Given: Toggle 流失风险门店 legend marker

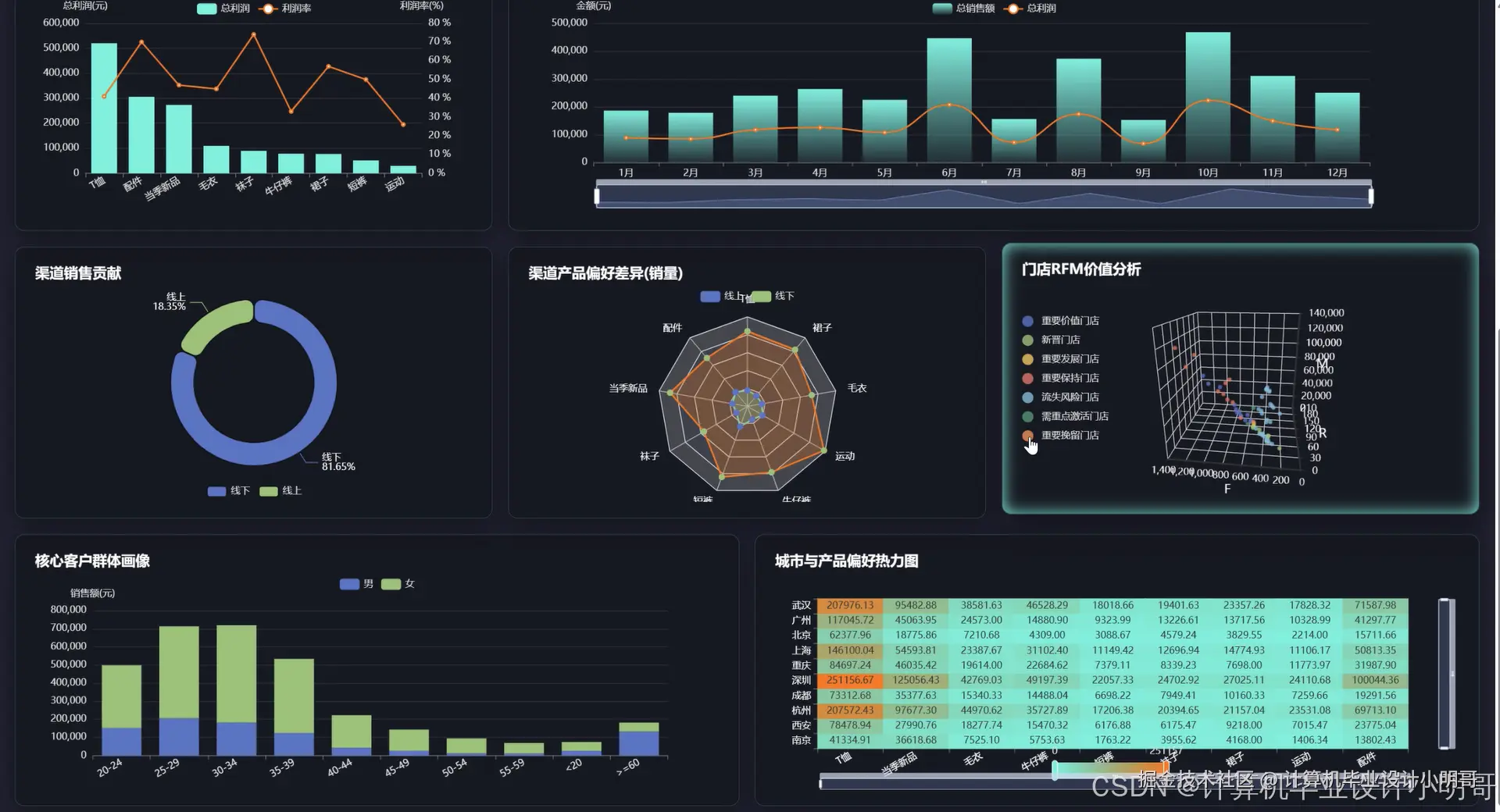Looking at the screenshot, I should click(1027, 397).
